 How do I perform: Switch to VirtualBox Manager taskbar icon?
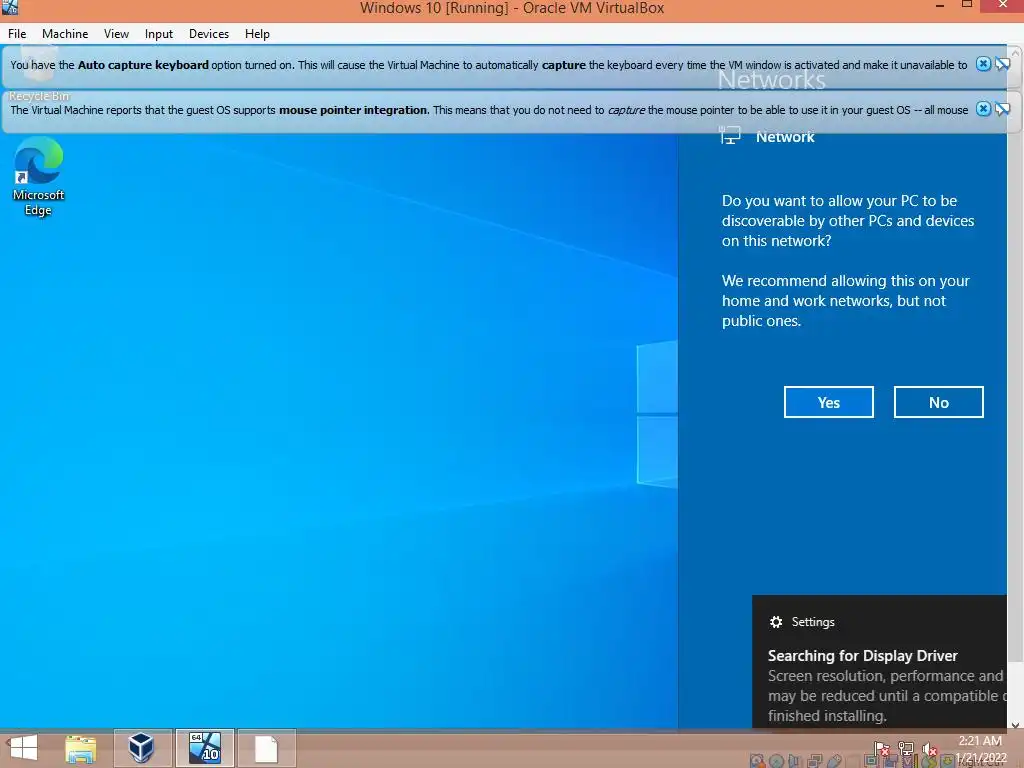pyautogui.click(x=142, y=748)
